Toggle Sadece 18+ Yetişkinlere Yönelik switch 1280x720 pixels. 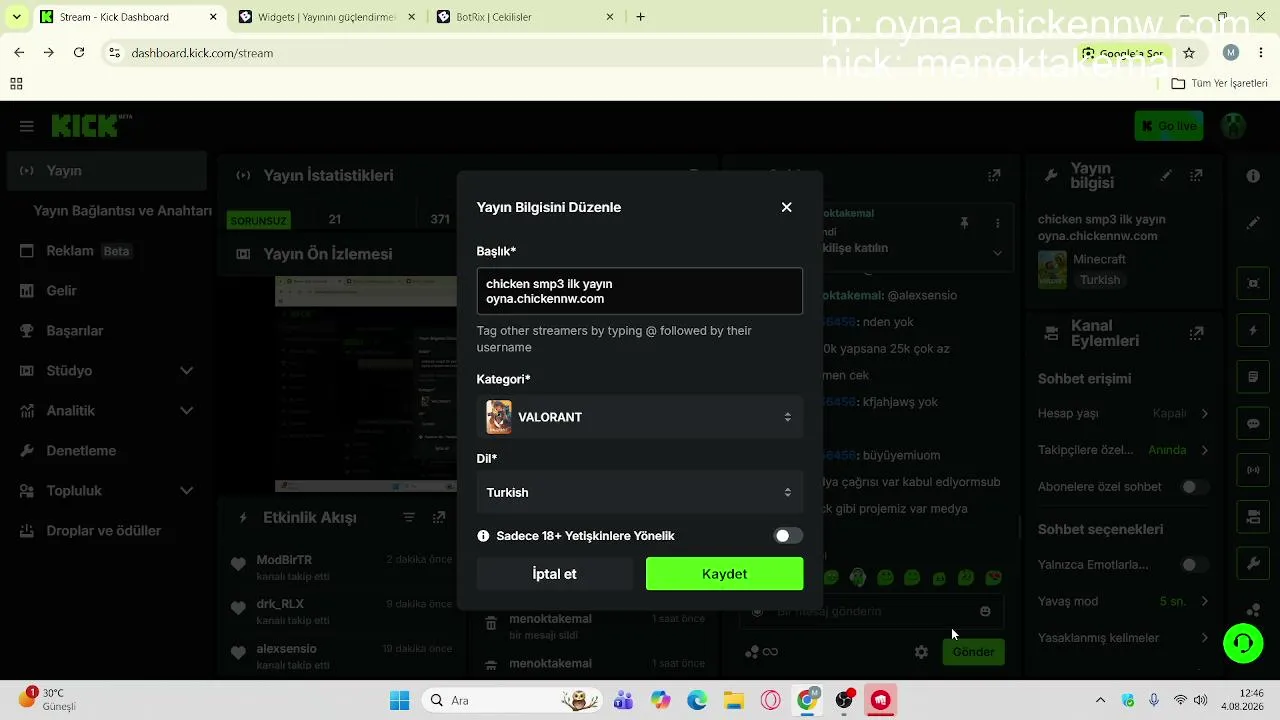(788, 536)
